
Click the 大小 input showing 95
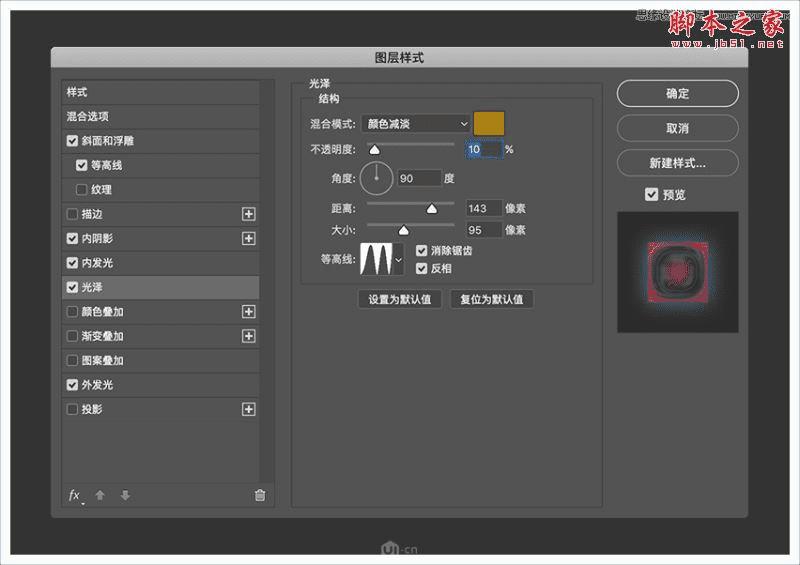pyautogui.click(x=484, y=230)
